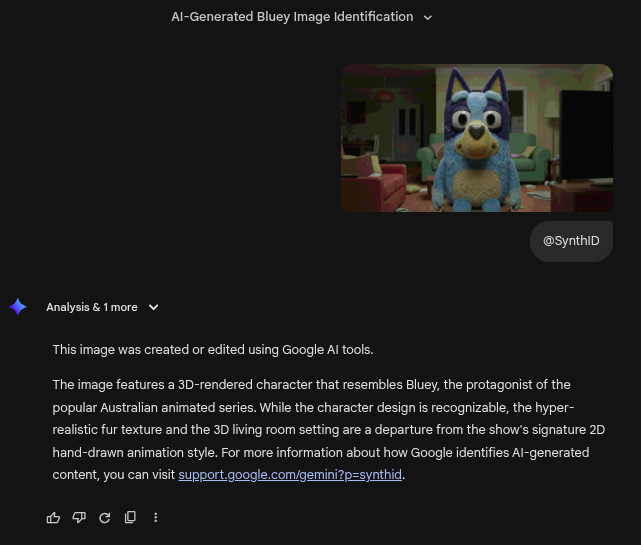Expand the chevron beside the conversation title
Screen dimensions: 641x545
click(428, 17)
